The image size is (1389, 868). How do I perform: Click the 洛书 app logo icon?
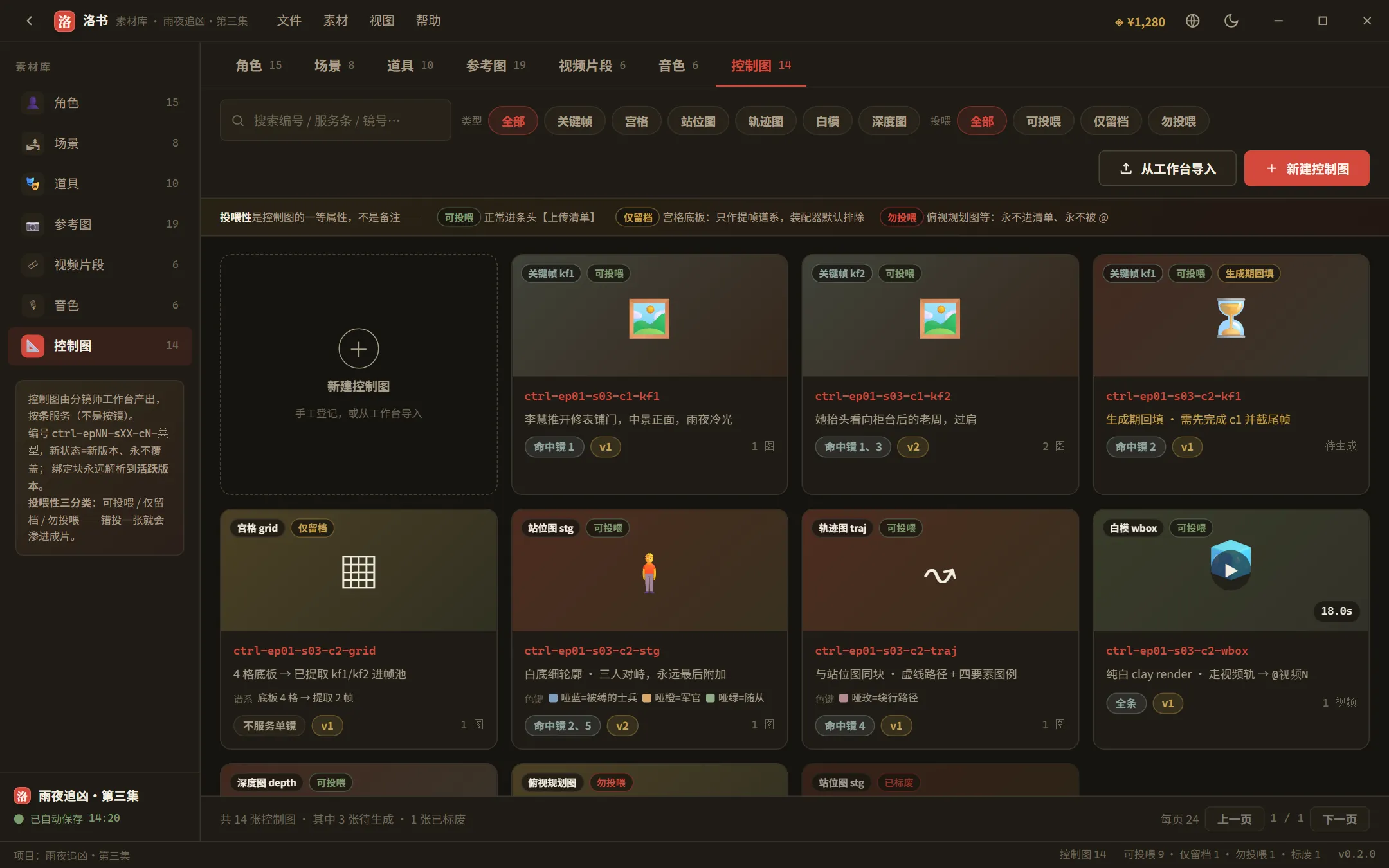[x=64, y=21]
